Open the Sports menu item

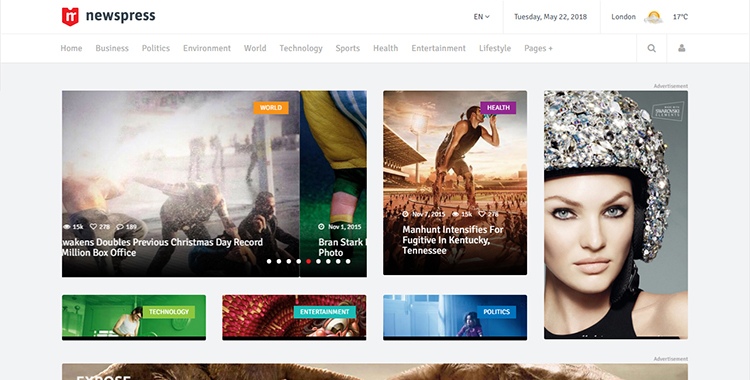click(x=348, y=48)
